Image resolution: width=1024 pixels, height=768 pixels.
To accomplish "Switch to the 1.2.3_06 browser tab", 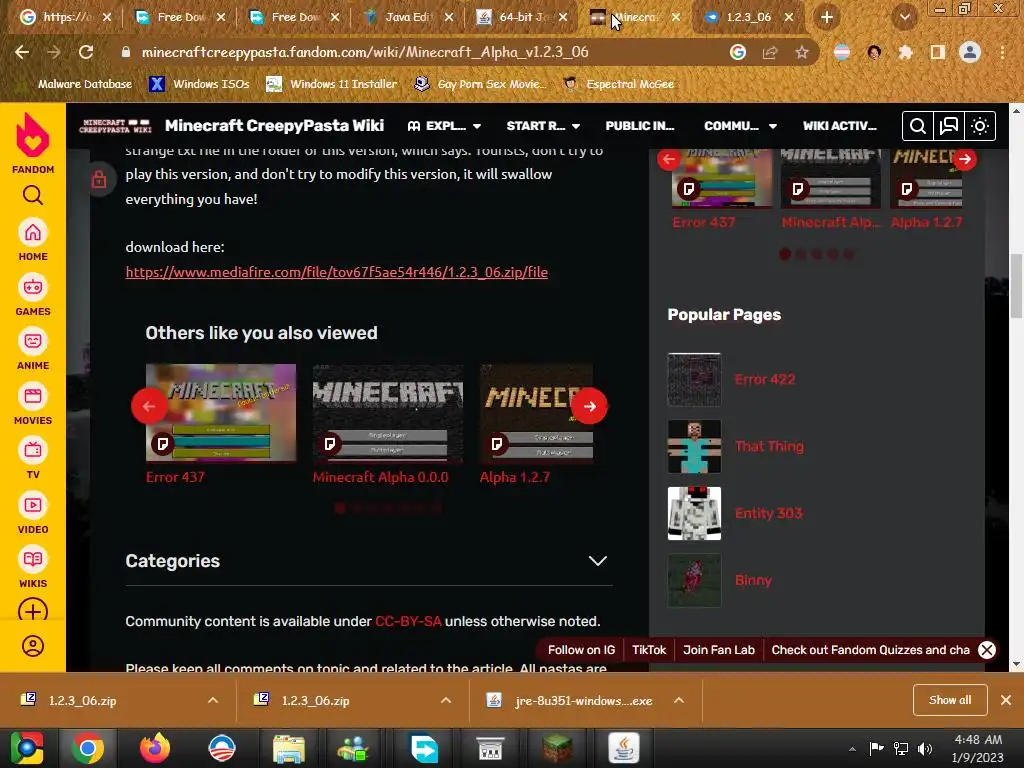I will tap(748, 18).
